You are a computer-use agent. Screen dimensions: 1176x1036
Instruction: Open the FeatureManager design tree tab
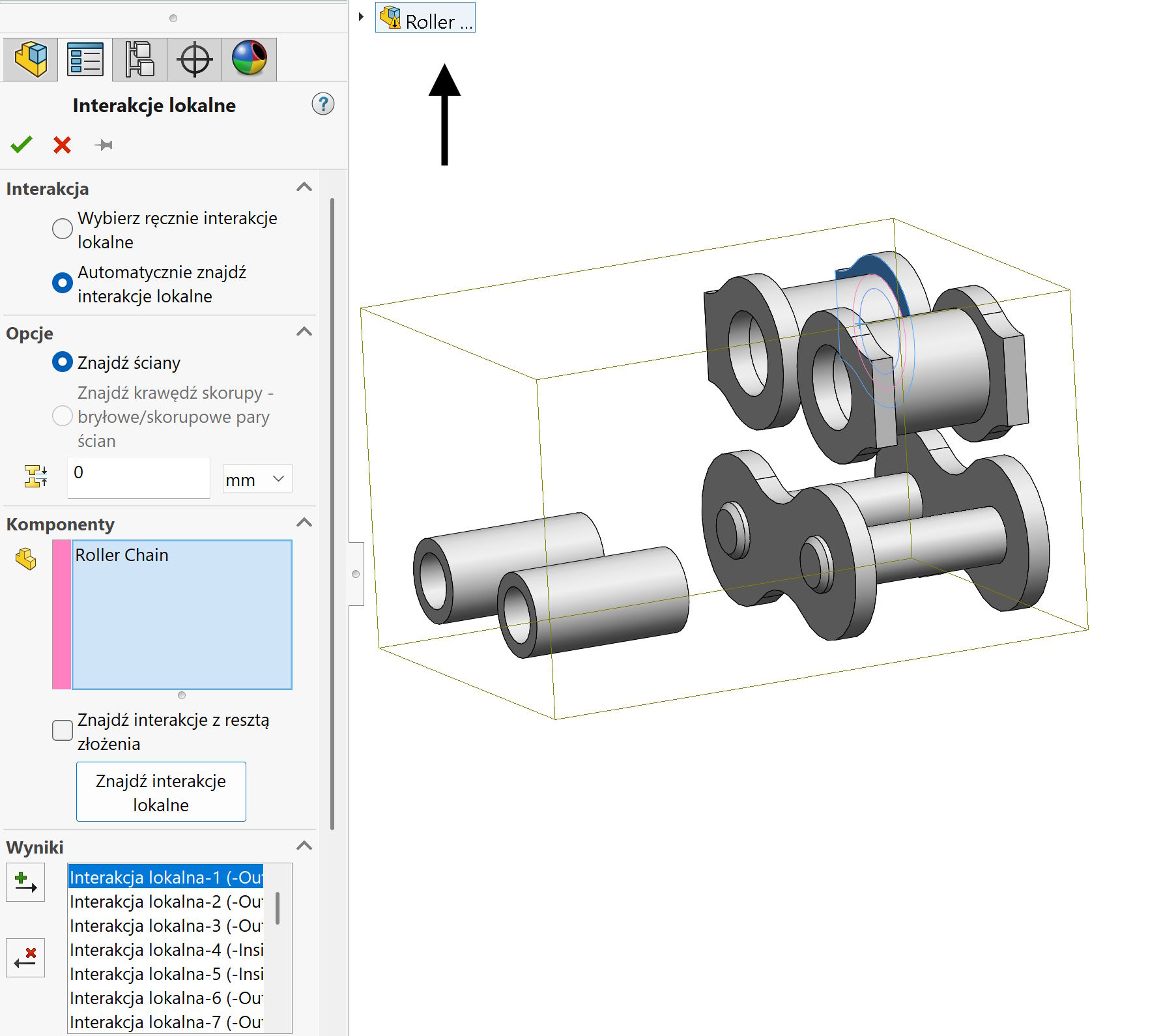(x=31, y=59)
